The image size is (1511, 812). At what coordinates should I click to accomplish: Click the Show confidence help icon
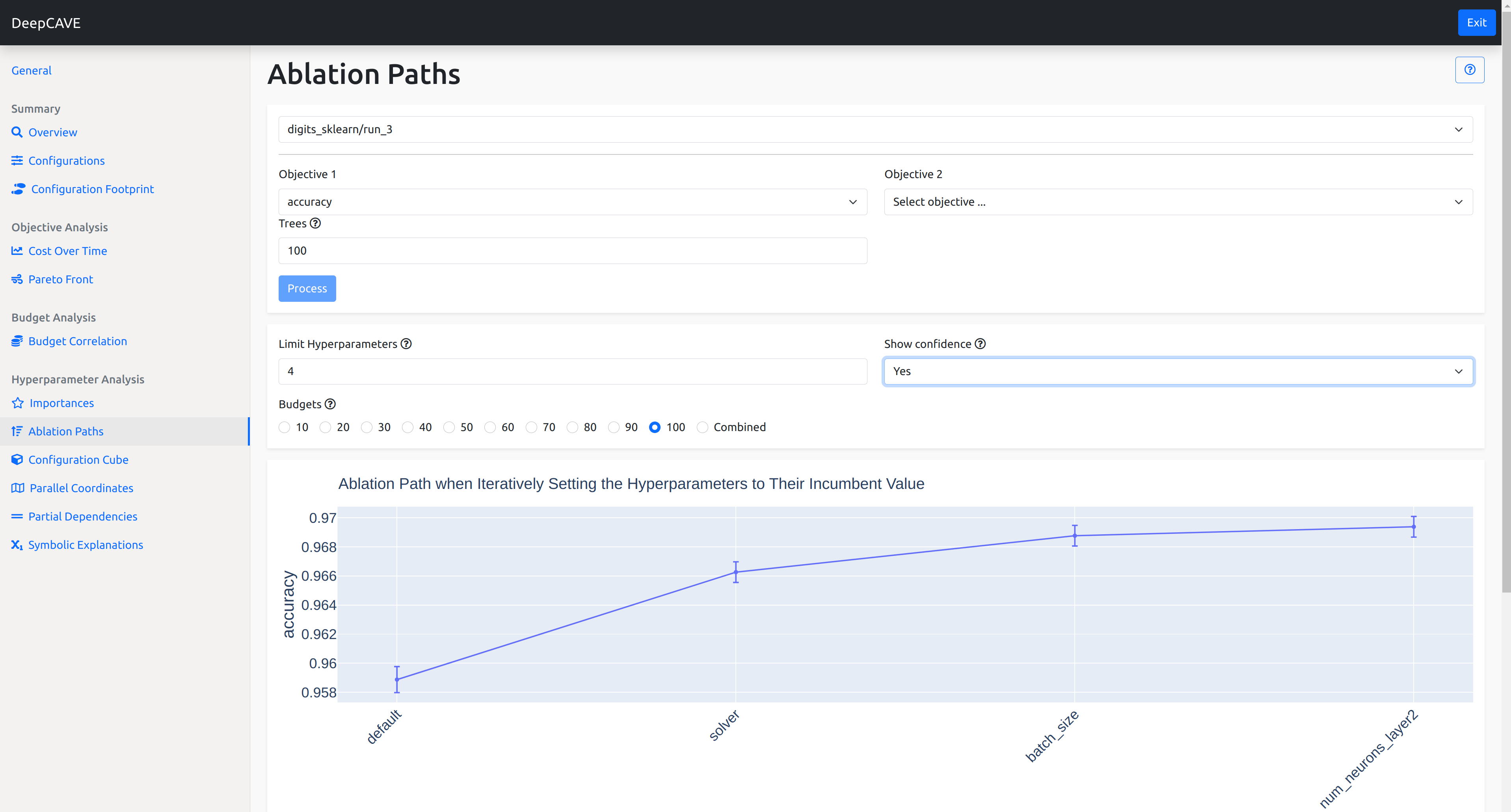coord(980,344)
